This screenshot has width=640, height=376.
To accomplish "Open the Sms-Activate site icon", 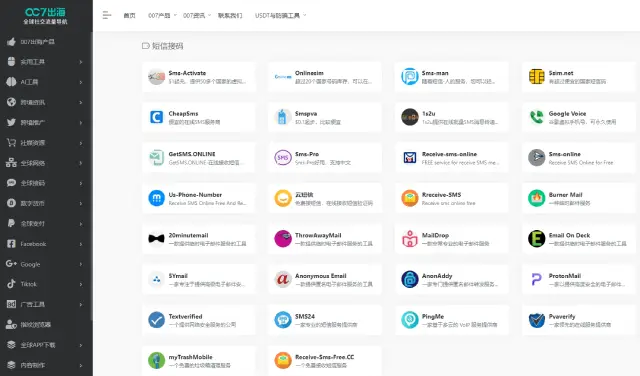I will 156,77.
